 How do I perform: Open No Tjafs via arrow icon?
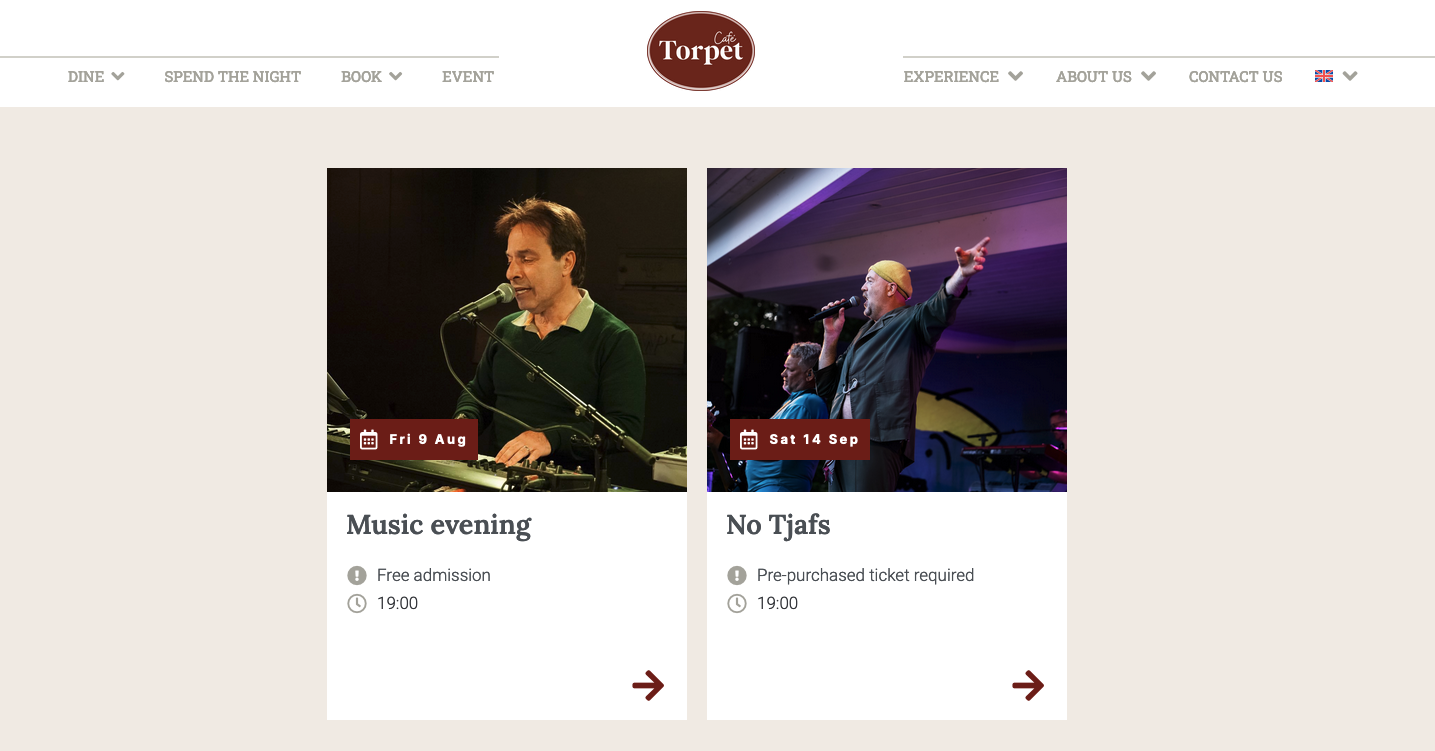coord(1028,685)
